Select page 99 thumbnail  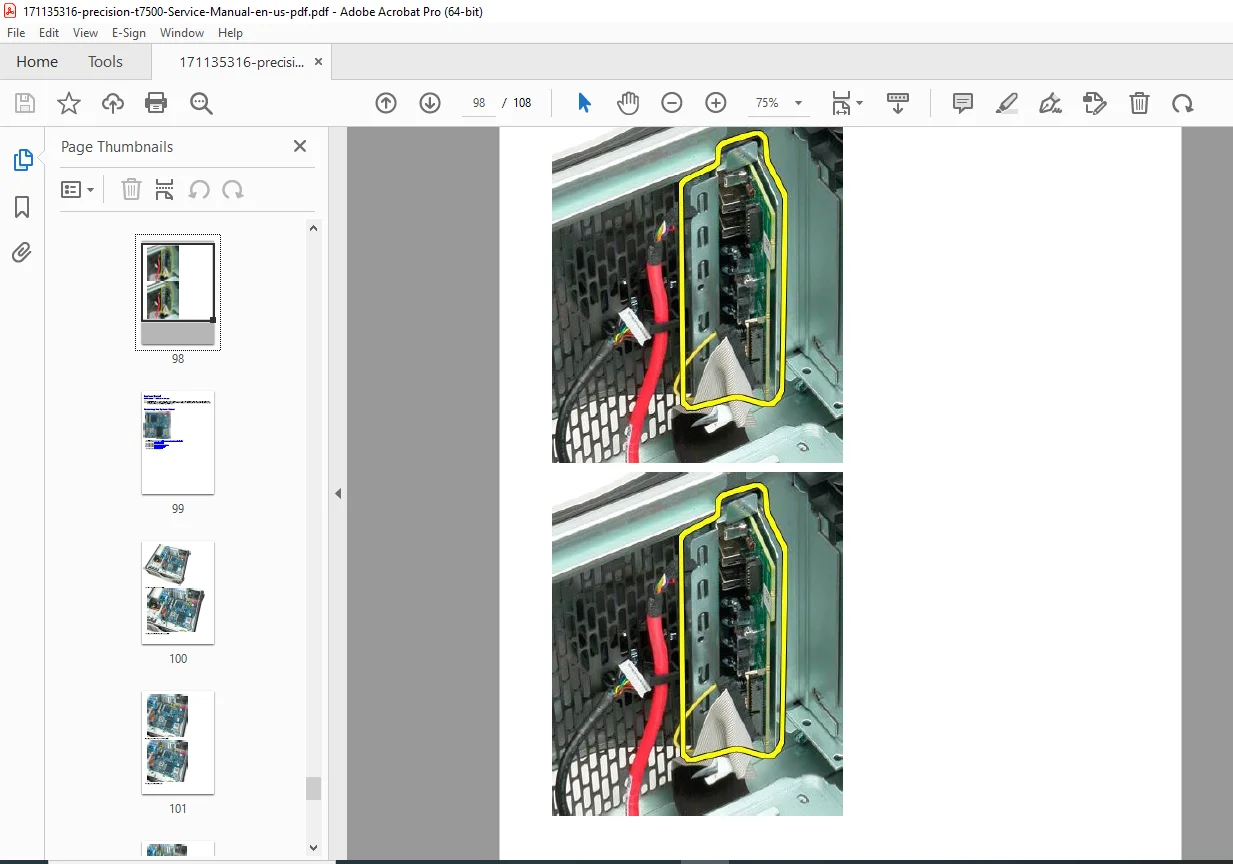[178, 442]
